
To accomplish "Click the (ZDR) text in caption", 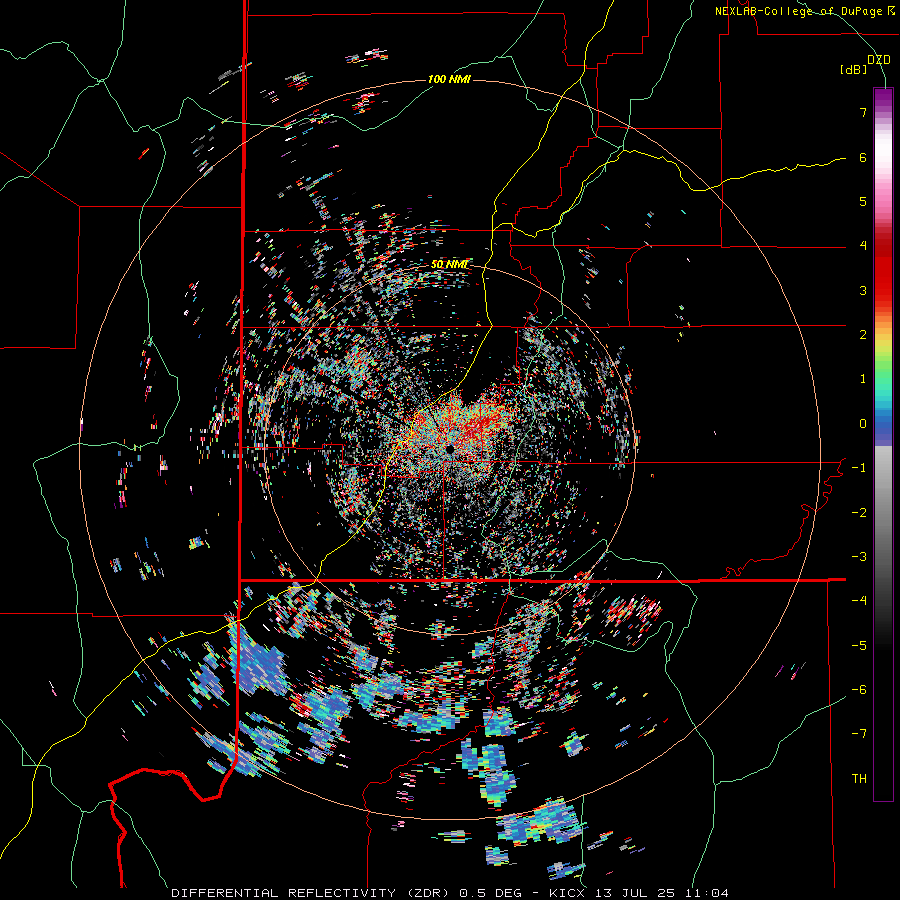I will [x=428, y=893].
